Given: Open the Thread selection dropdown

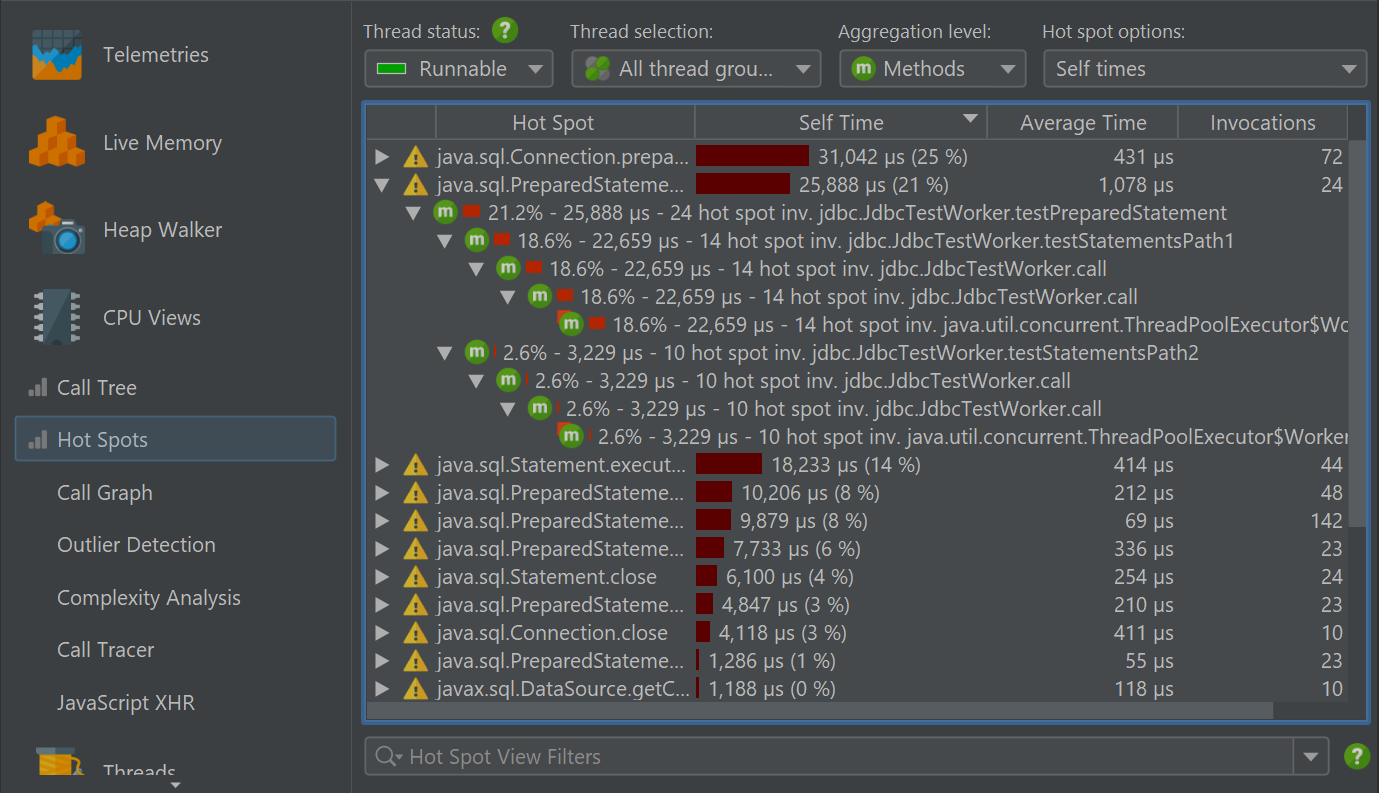Looking at the screenshot, I should click(696, 69).
